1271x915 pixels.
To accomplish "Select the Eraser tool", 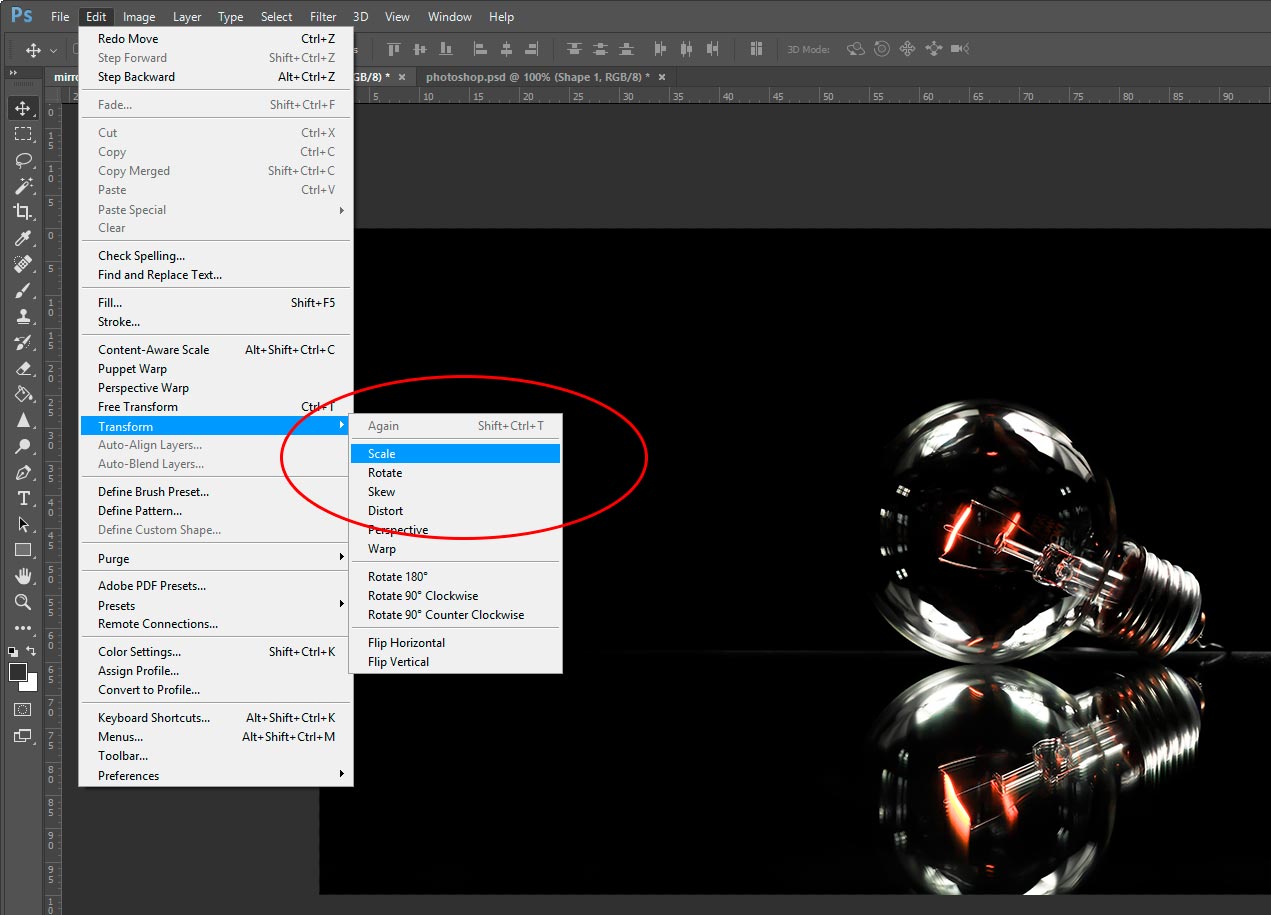I will (23, 368).
